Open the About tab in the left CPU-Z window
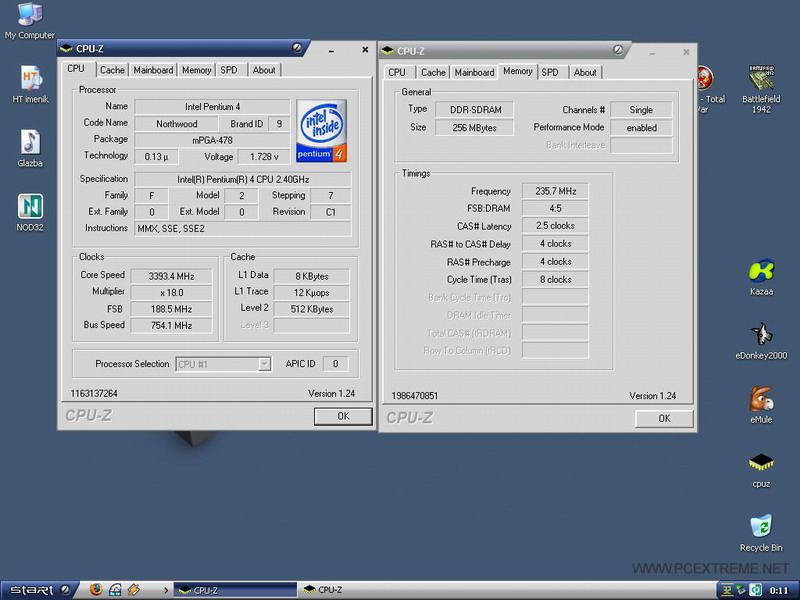800x600 pixels. (264, 70)
